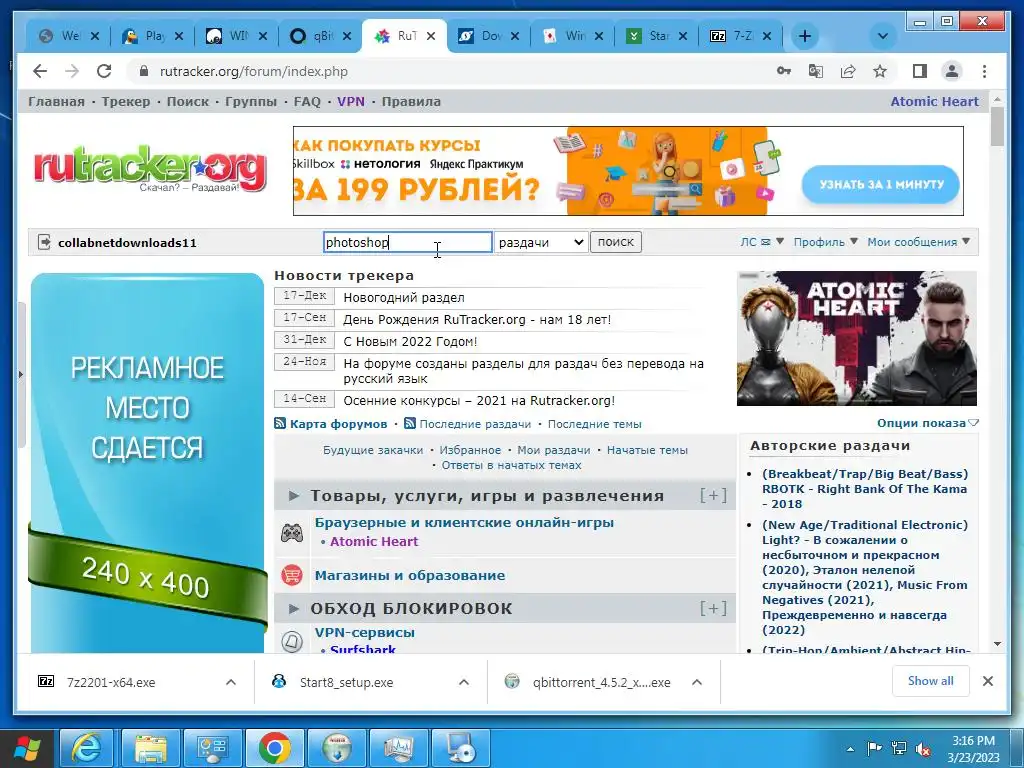Click RSS icon for Последние раздачи
This screenshot has width=1024, height=768.
tap(409, 423)
